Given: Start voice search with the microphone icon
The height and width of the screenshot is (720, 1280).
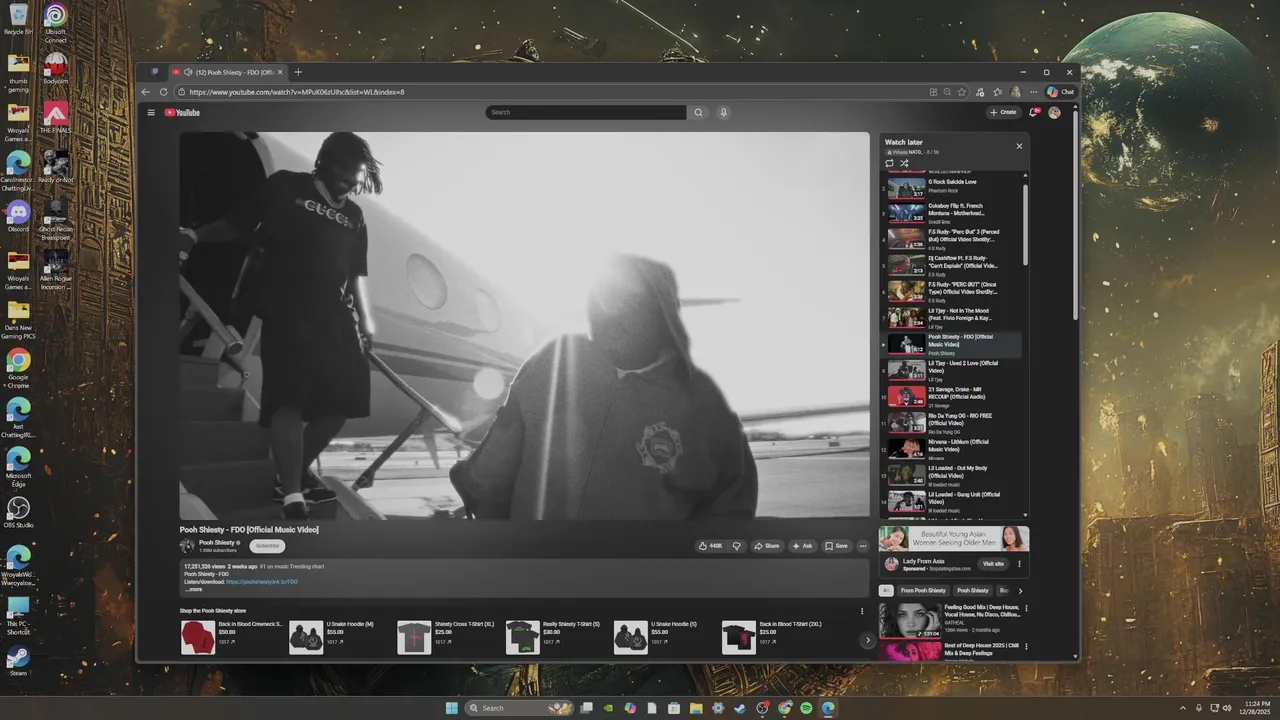Looking at the screenshot, I should tap(724, 112).
